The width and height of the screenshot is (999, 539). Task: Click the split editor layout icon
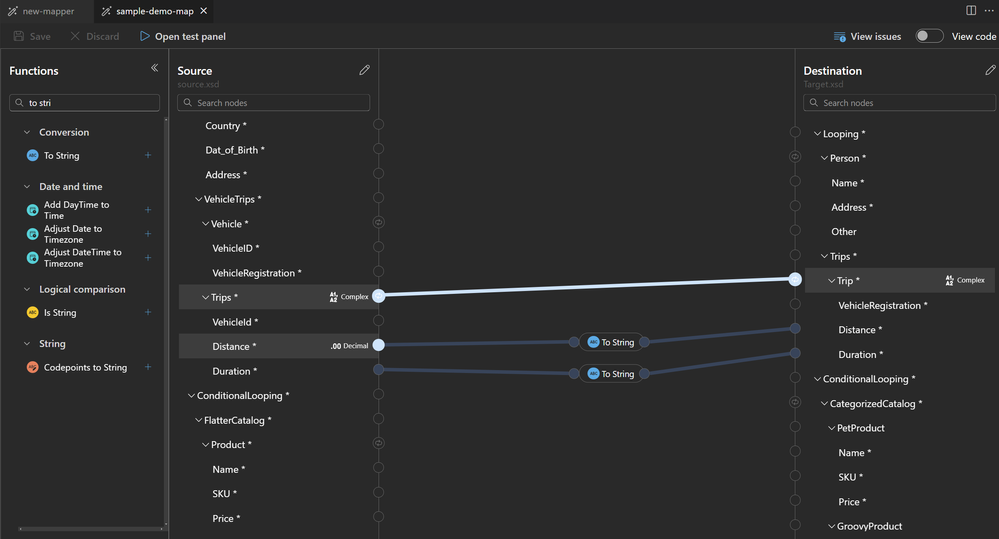(x=971, y=10)
